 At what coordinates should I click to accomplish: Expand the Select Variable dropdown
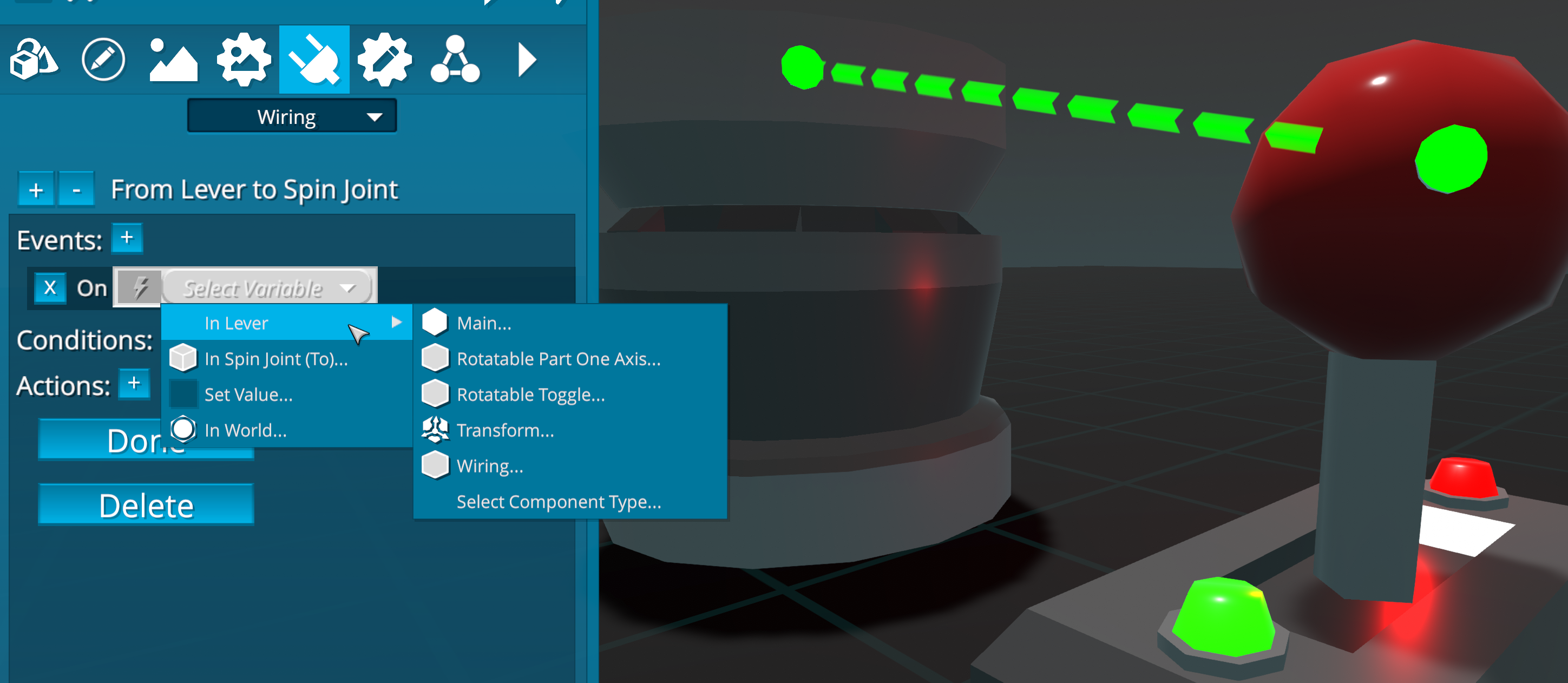(x=267, y=287)
